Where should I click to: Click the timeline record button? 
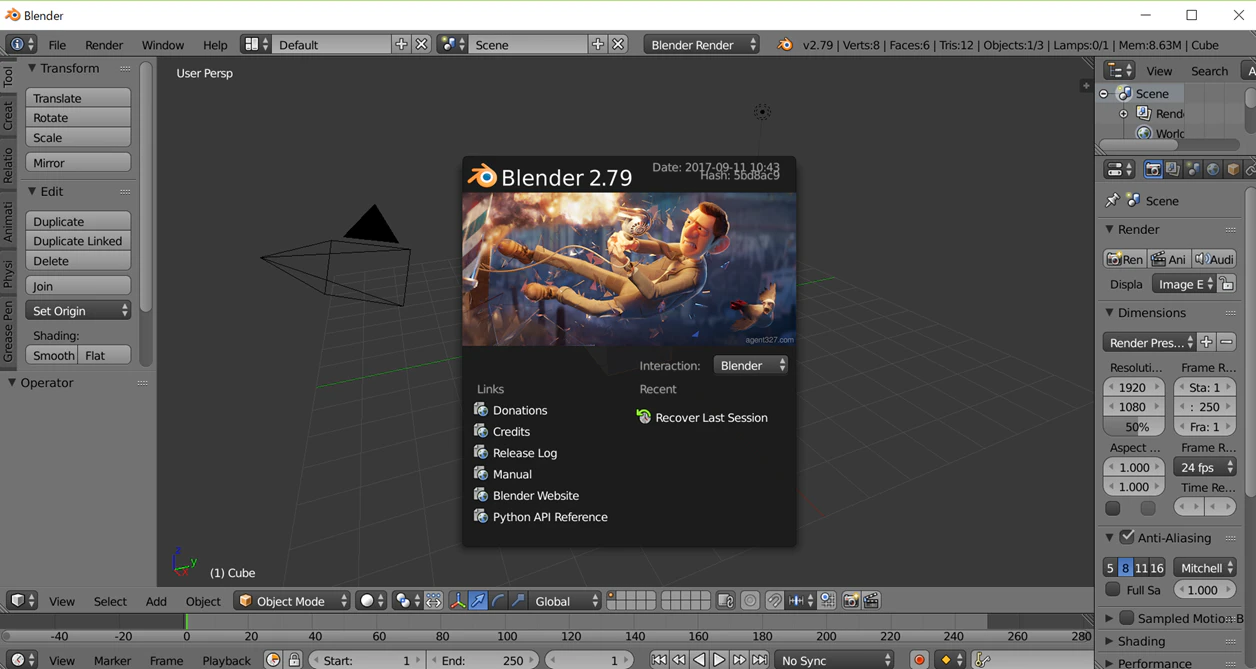click(919, 660)
